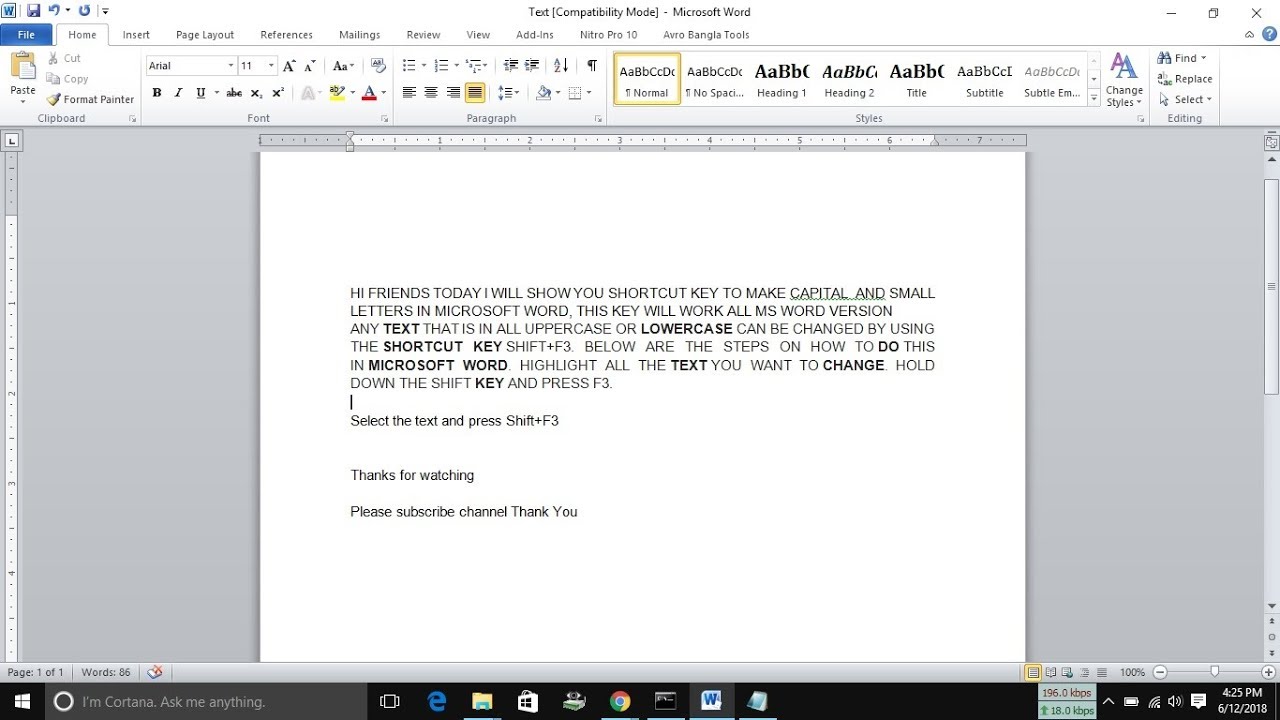Show or hide paragraph marks
The width and height of the screenshot is (1280, 720).
[x=592, y=66]
